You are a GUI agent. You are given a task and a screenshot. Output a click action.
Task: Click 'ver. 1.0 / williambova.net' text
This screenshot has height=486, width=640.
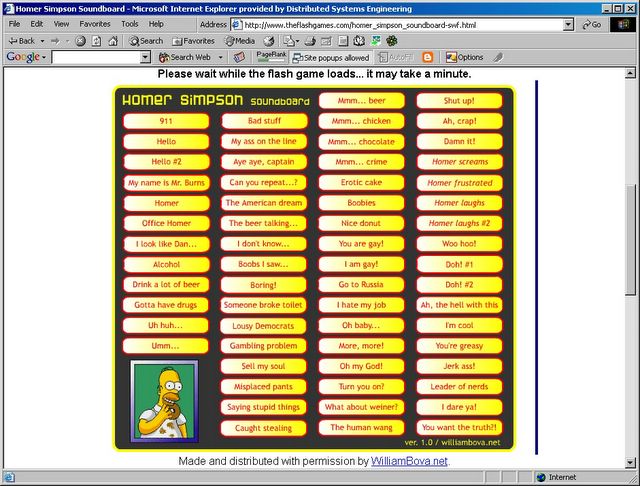[452, 442]
